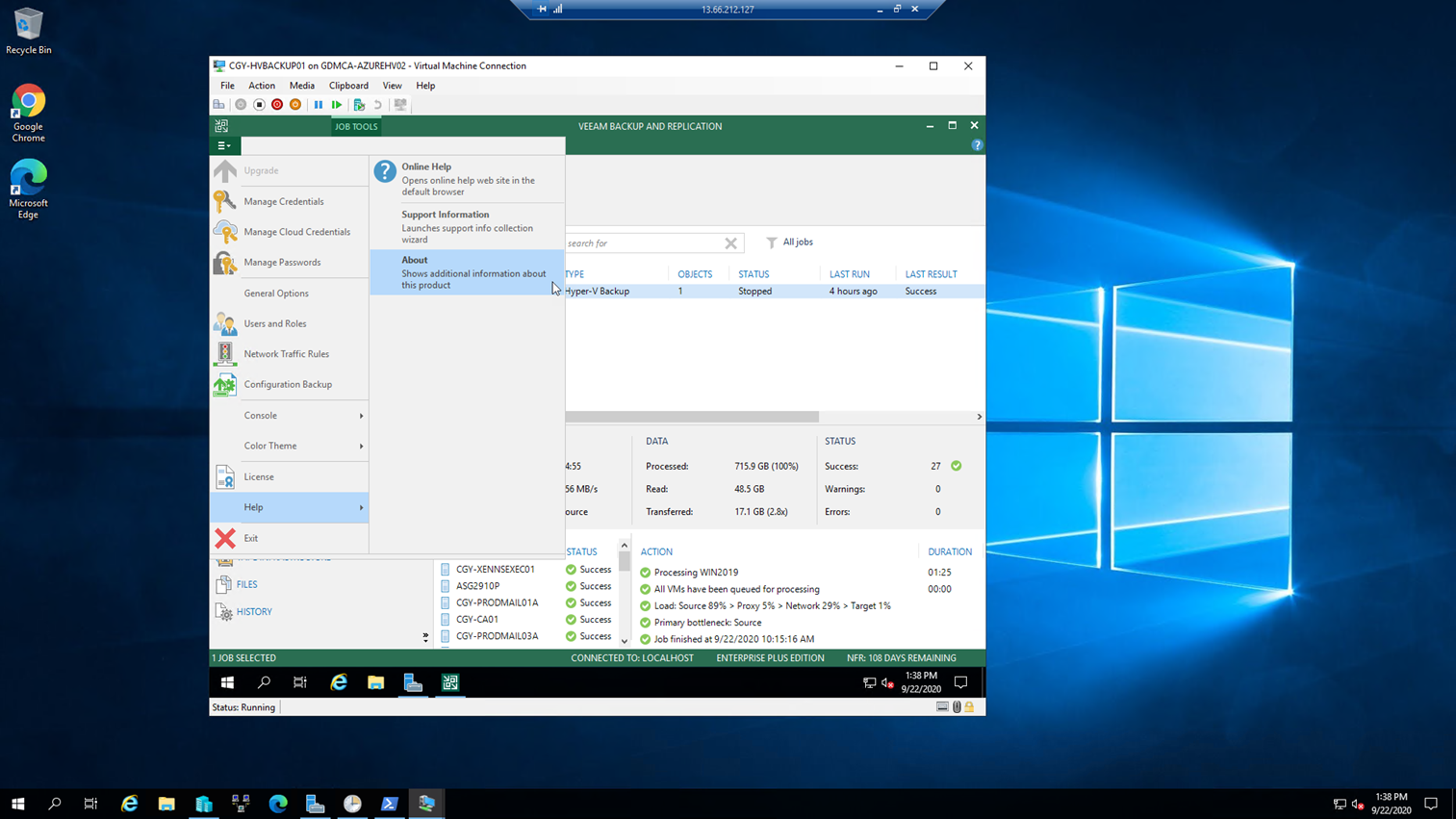Click right arrow of the horizontal scrollbar
The height and width of the screenshot is (819, 1456).
[x=980, y=417]
